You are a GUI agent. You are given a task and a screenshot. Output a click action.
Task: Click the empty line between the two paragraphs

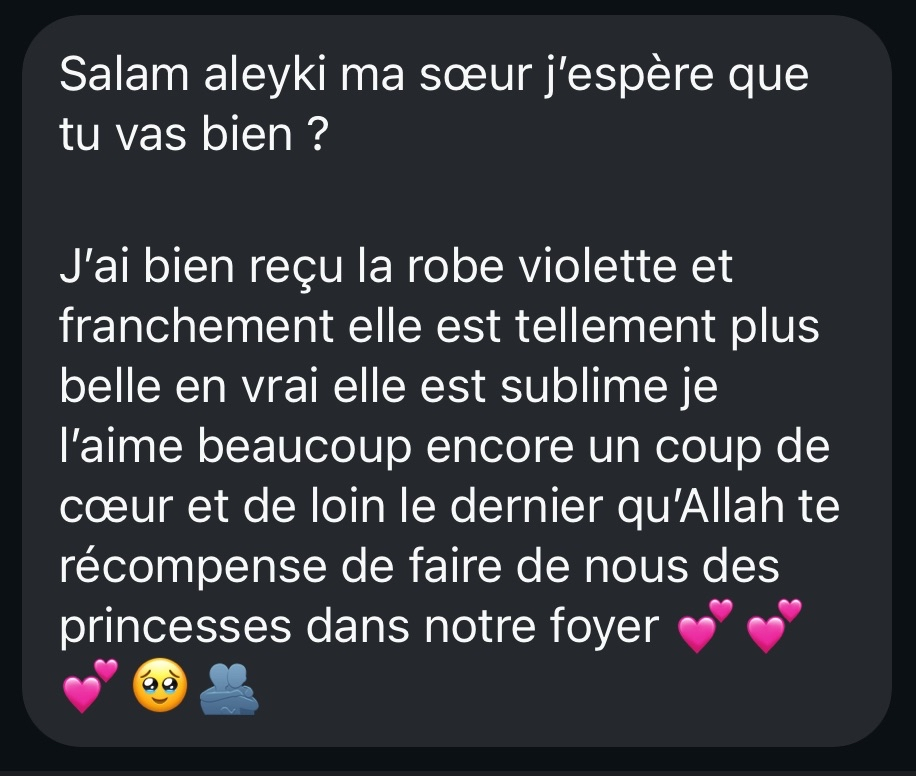tap(456, 200)
